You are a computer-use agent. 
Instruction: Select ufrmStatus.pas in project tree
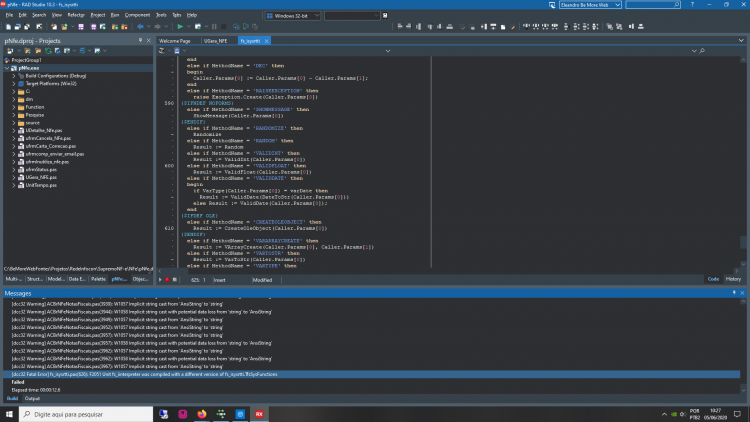41,169
